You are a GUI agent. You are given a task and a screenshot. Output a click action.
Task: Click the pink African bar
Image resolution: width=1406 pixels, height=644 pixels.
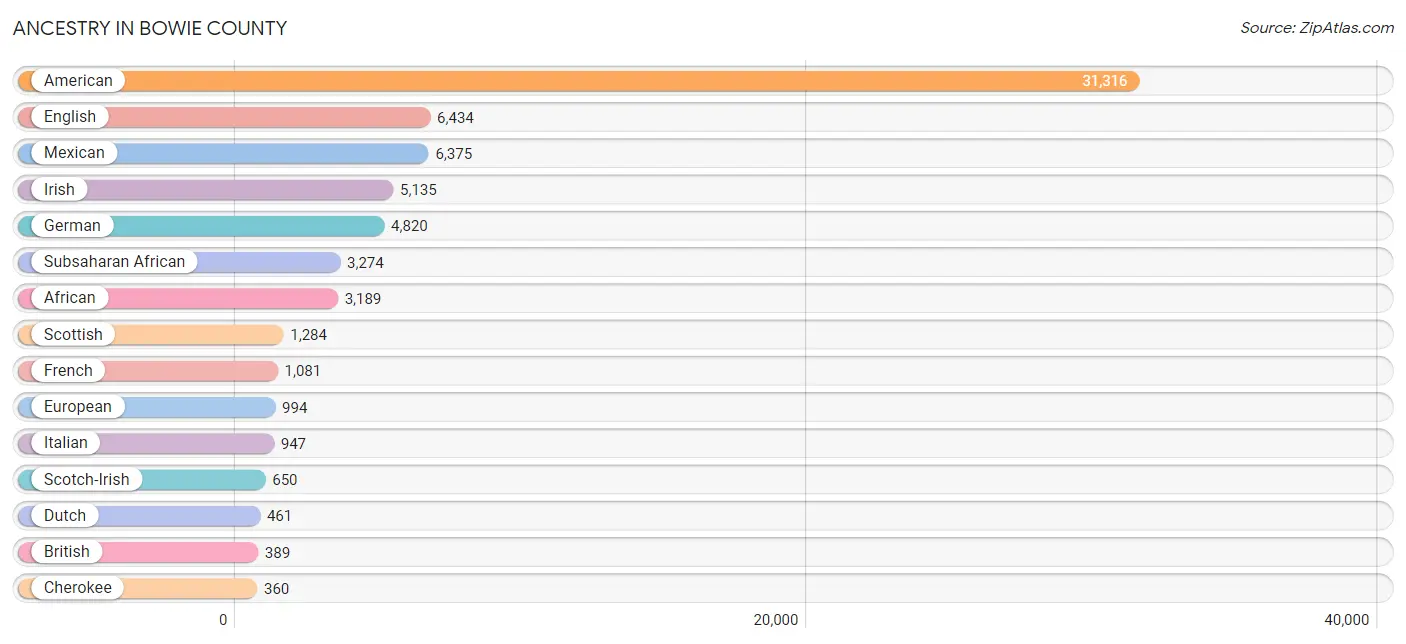click(x=178, y=298)
